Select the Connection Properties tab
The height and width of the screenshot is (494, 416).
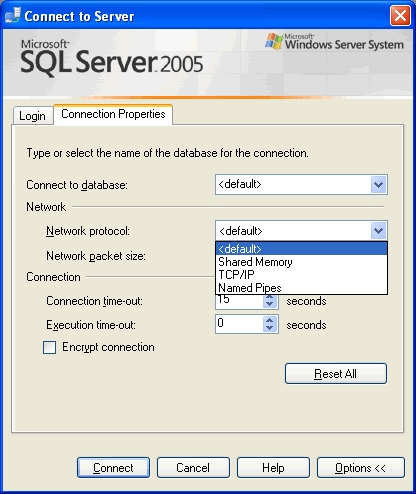coord(113,114)
